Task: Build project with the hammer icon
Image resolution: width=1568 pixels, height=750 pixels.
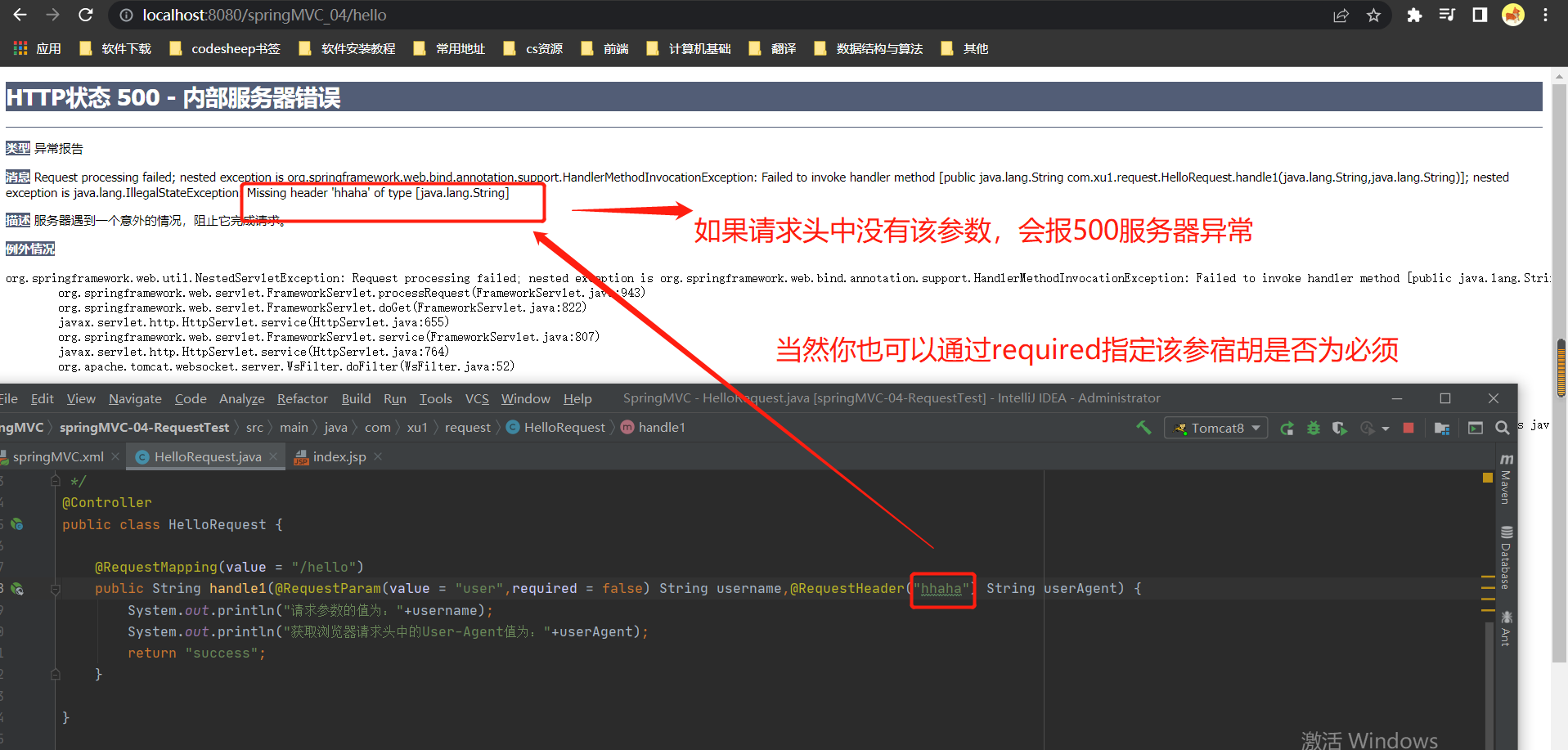Action: tap(1143, 427)
